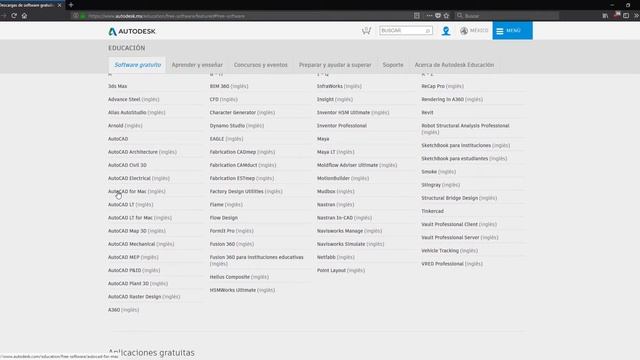
Task: Open Acerca de Autodesk Educación tab
Action: [x=454, y=65]
